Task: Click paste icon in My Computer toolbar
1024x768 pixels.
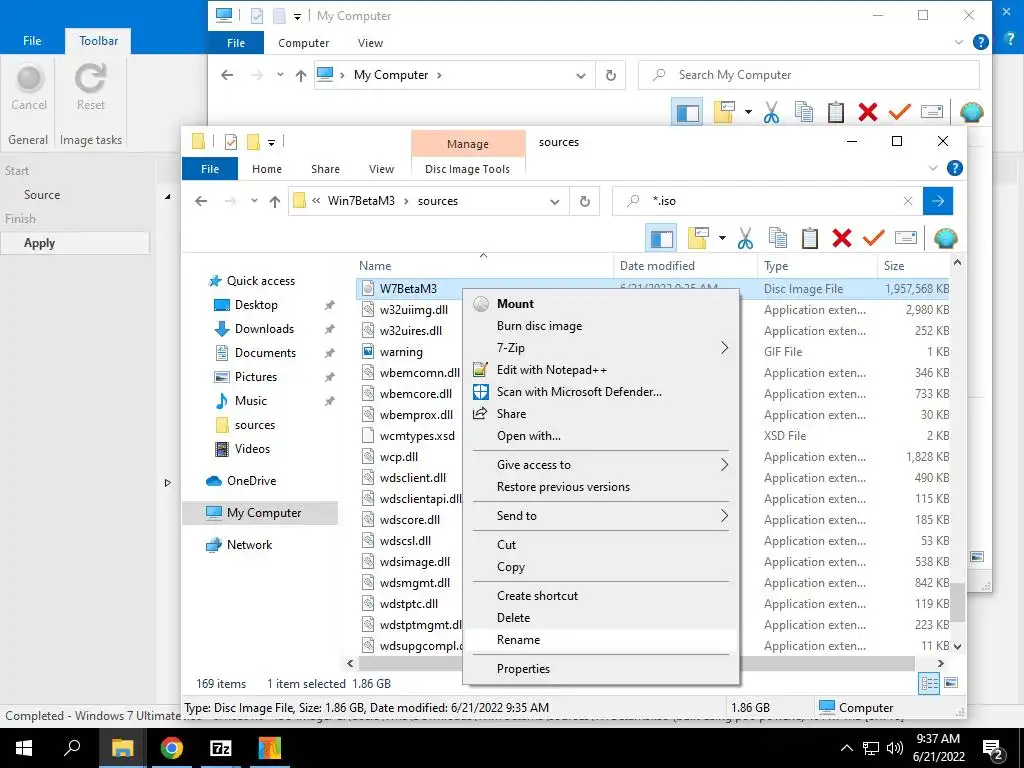Action: (x=836, y=112)
